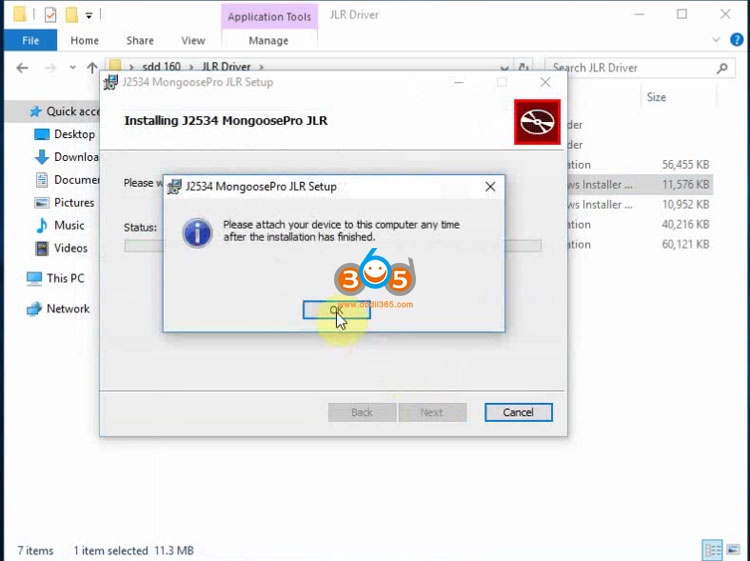Expand the address bar history dropdown

[504, 67]
